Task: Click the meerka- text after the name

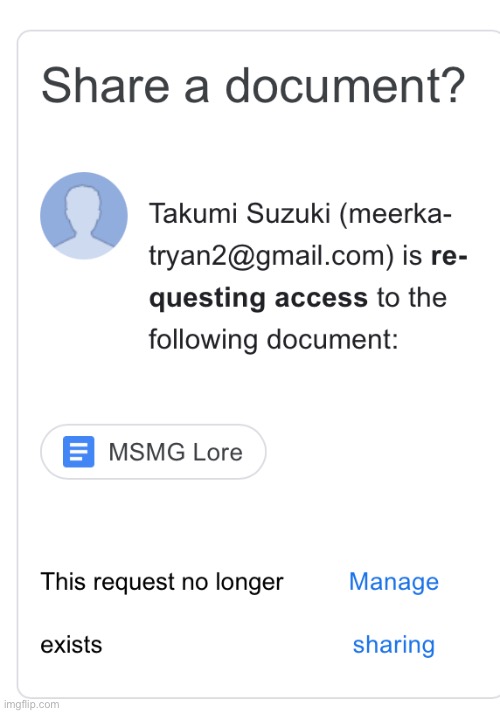Action: pos(395,214)
